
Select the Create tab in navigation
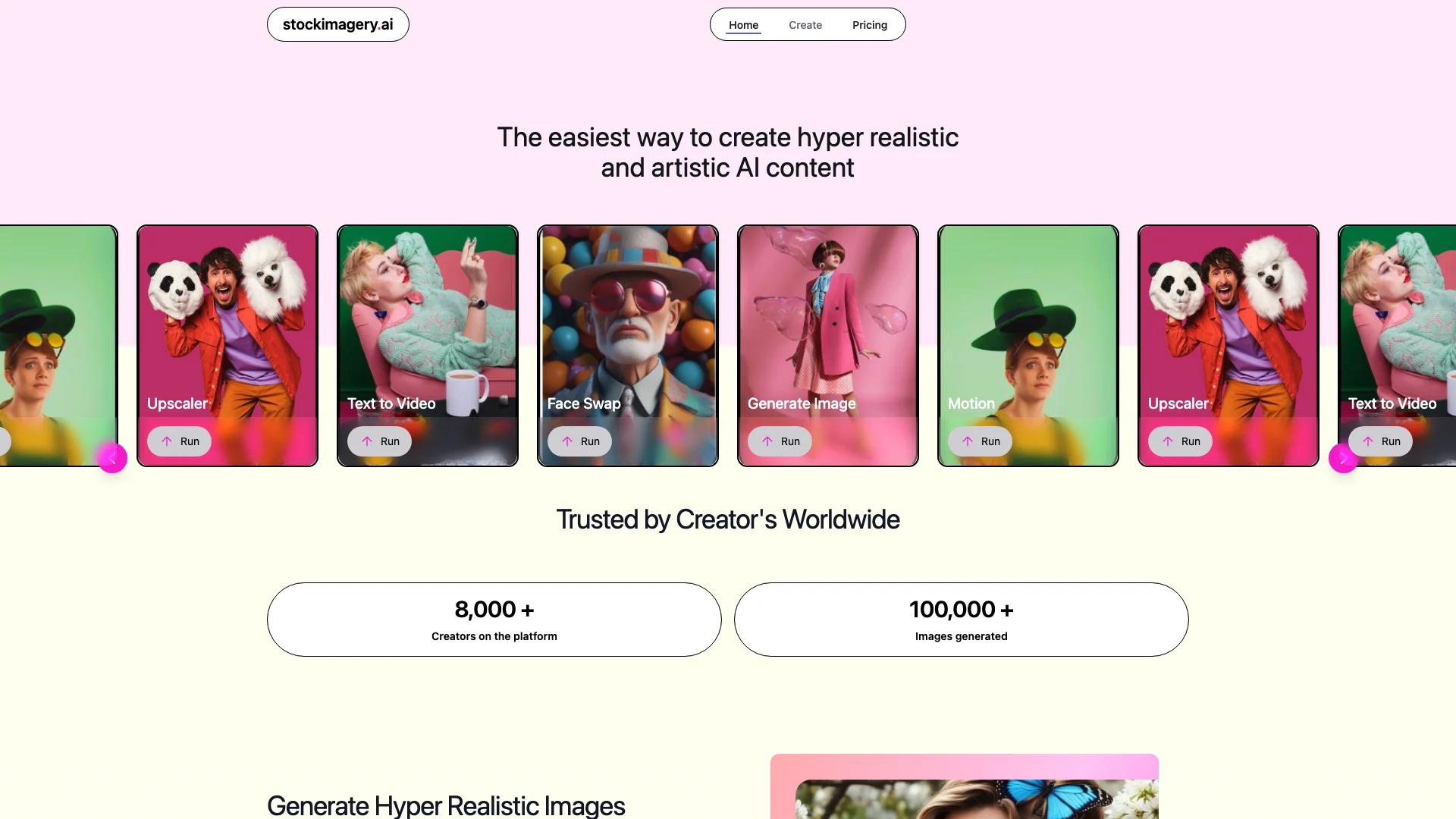click(805, 24)
